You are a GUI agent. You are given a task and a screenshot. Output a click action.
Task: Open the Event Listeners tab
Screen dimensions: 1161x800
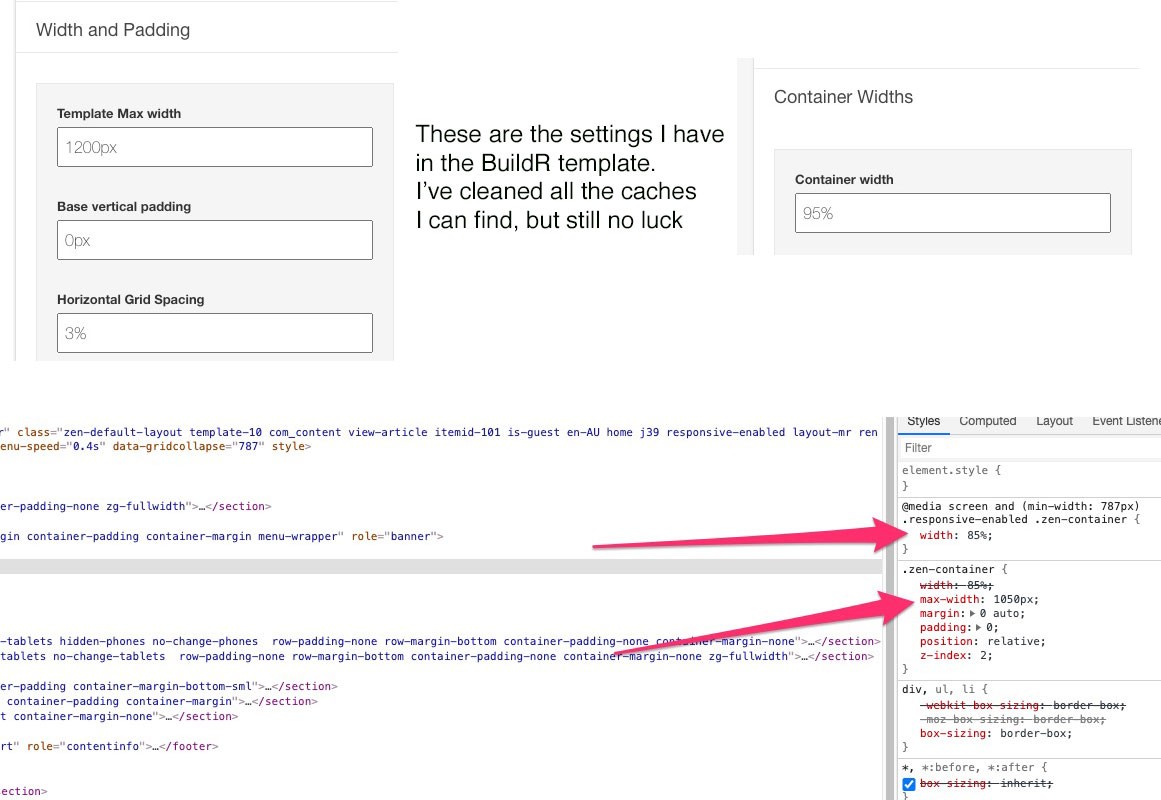[x=1125, y=421]
